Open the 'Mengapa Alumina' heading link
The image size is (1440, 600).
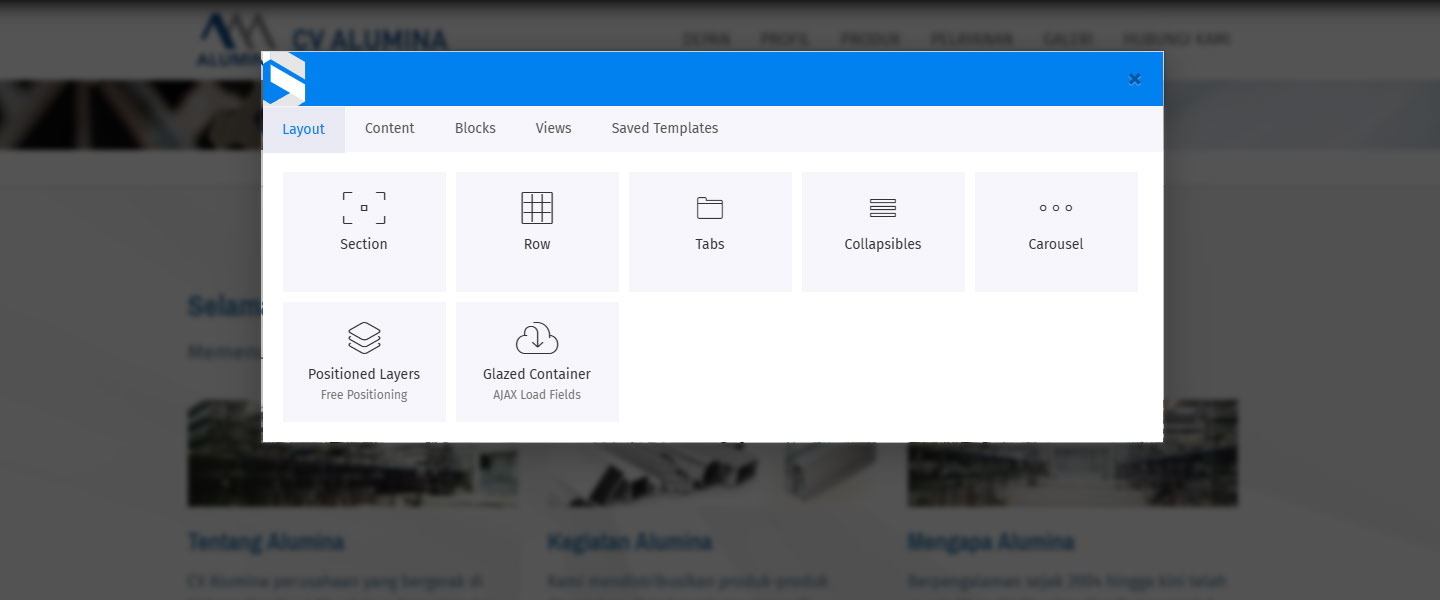pyautogui.click(x=991, y=542)
